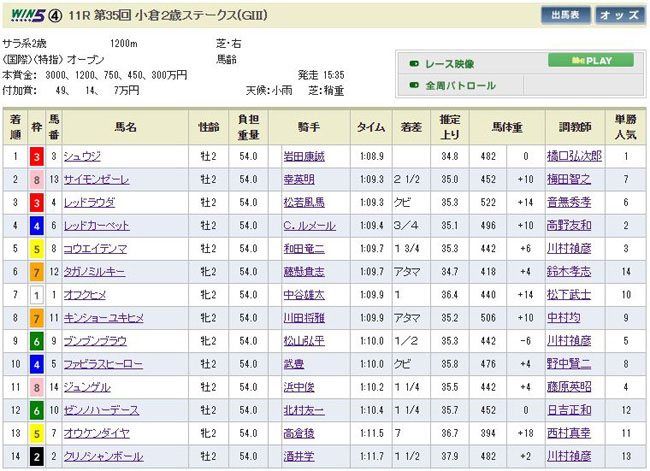Click the red frame badge in シュウジ's row
Viewport: 650px width, 471px height.
(35, 157)
